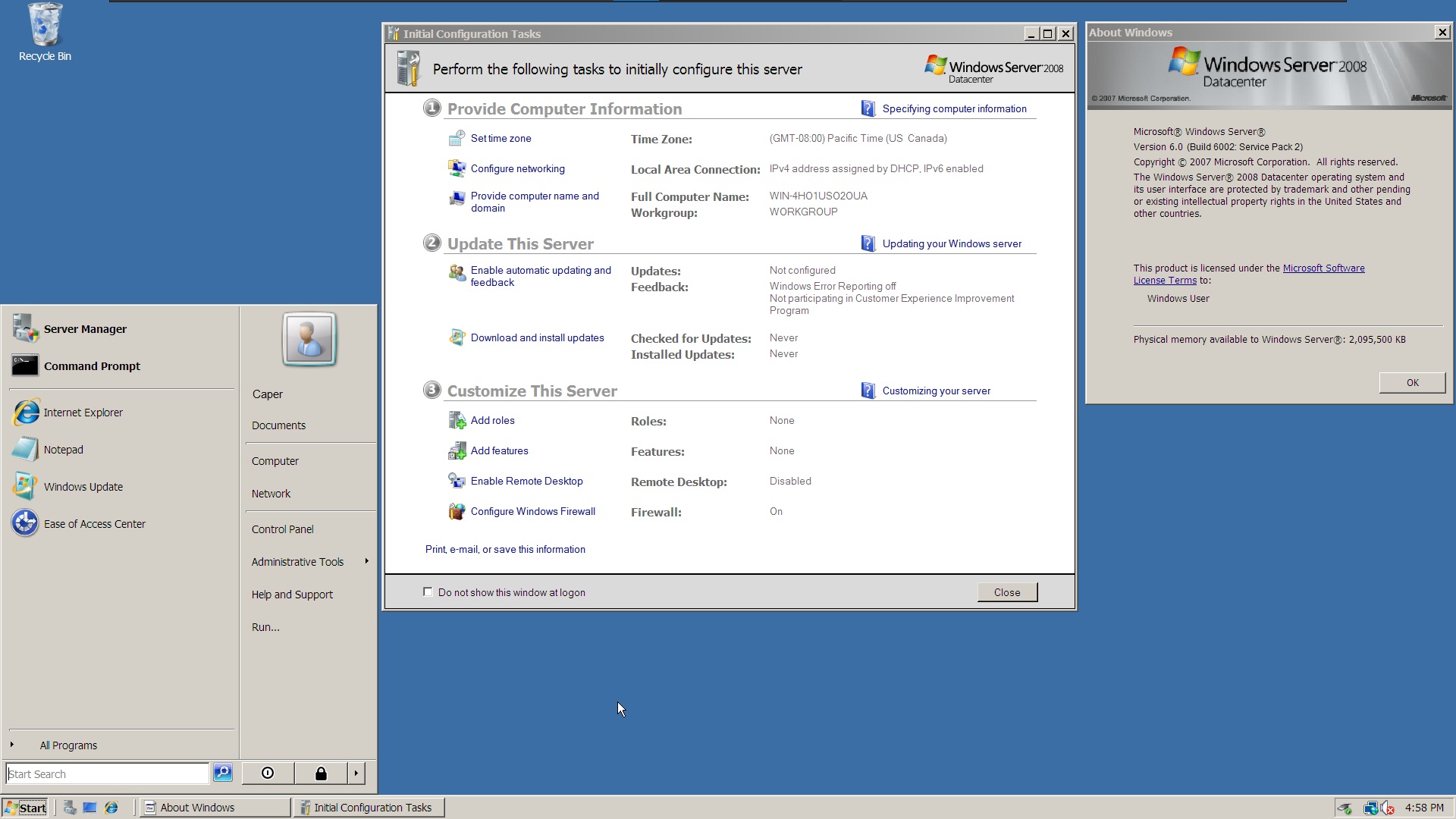Open shutdown options arrow next to lock button
The image size is (1456, 819).
click(356, 773)
